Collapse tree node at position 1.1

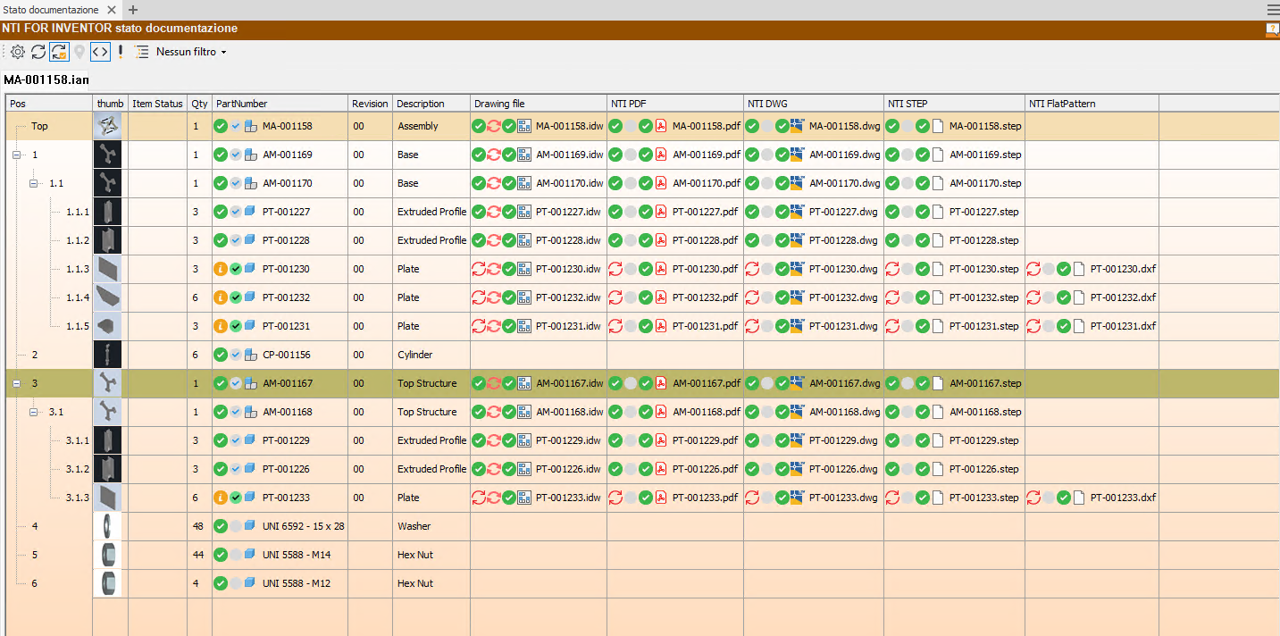pos(33,184)
